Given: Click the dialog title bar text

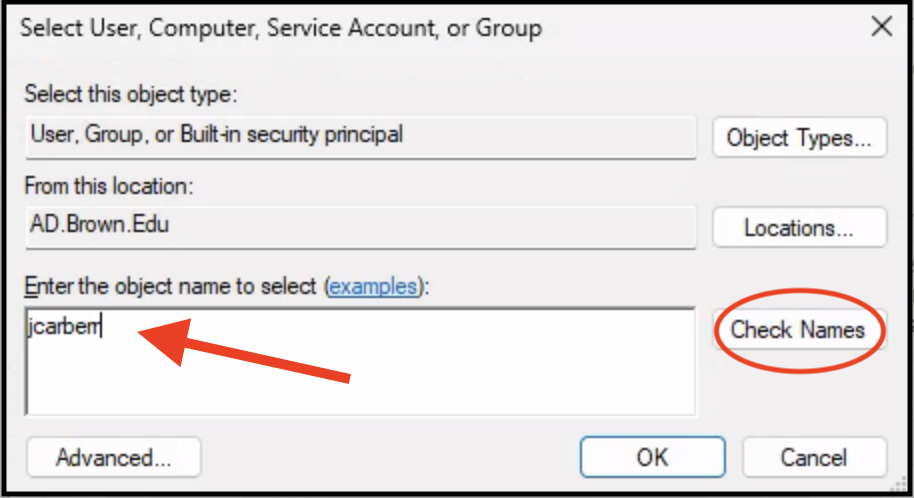Looking at the screenshot, I should 281,27.
